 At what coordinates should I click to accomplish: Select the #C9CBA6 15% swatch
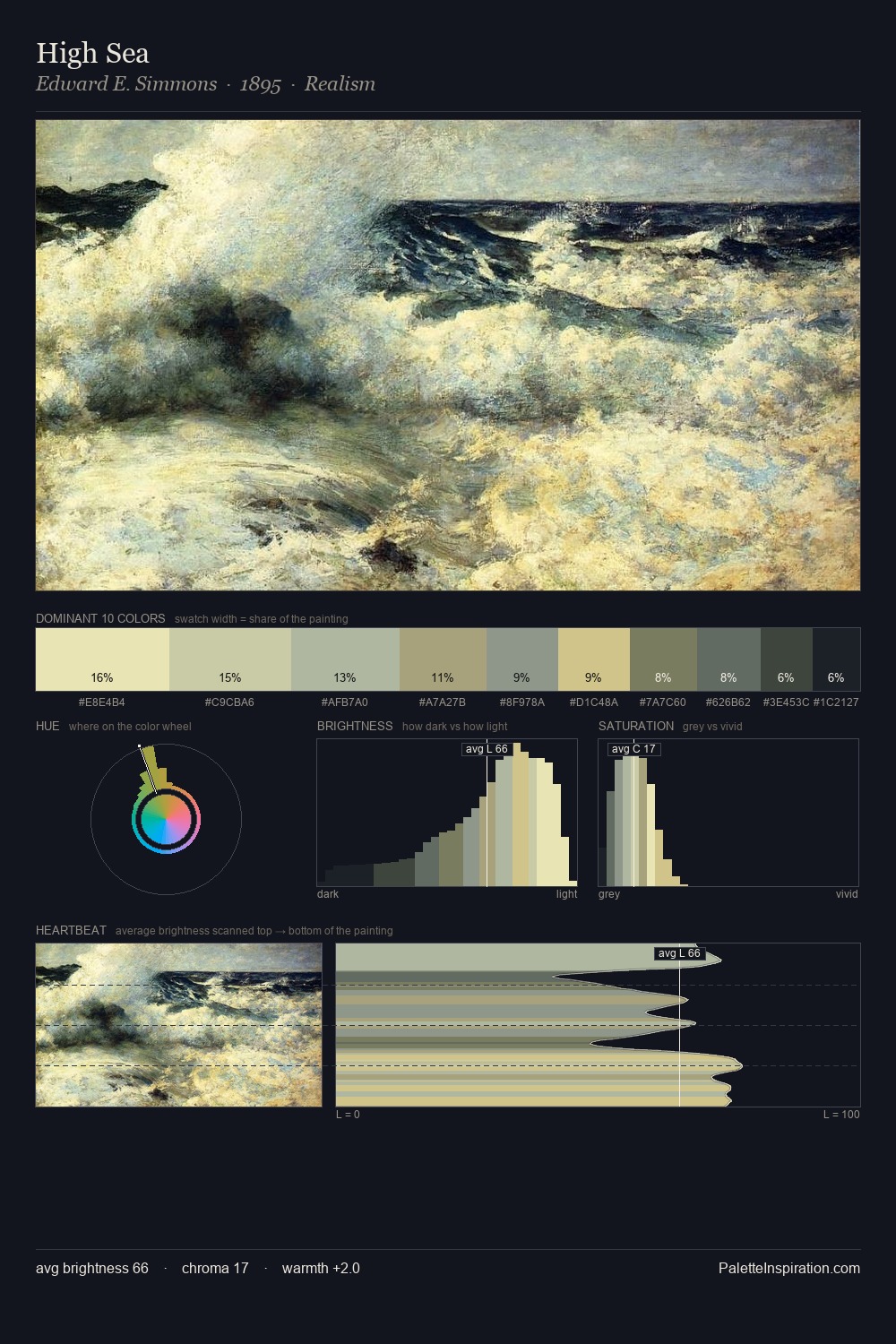[230, 659]
